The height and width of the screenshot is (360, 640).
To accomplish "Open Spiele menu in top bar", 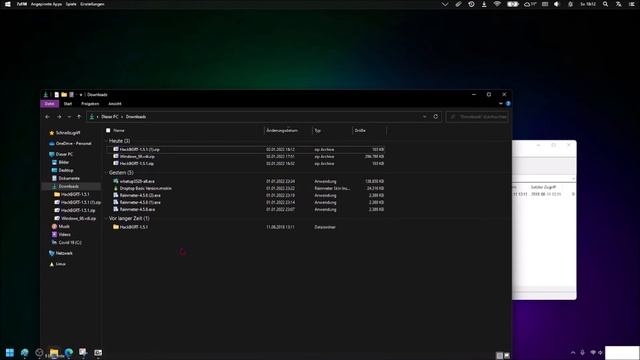I will tap(71, 4).
